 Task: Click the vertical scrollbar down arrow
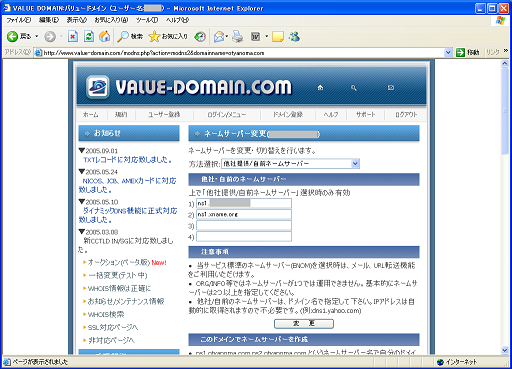(x=505, y=350)
